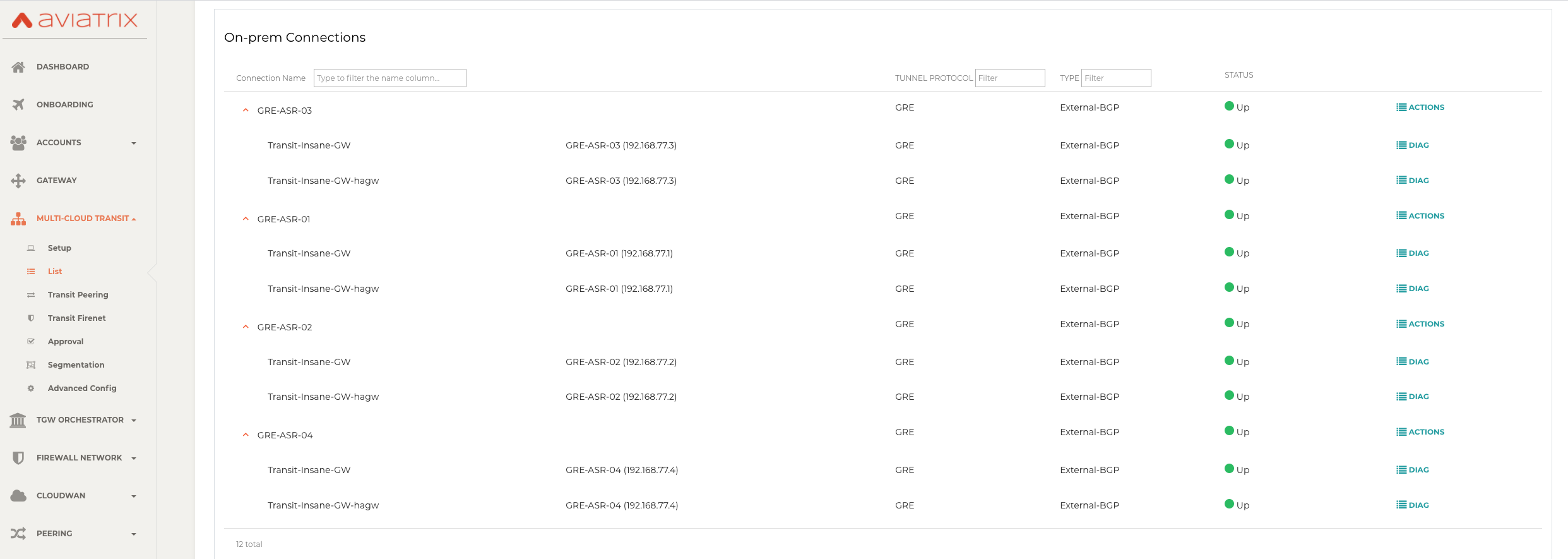The width and height of the screenshot is (1568, 559).
Task: Expand the Accounts menu dropdown
Action: (x=133, y=143)
